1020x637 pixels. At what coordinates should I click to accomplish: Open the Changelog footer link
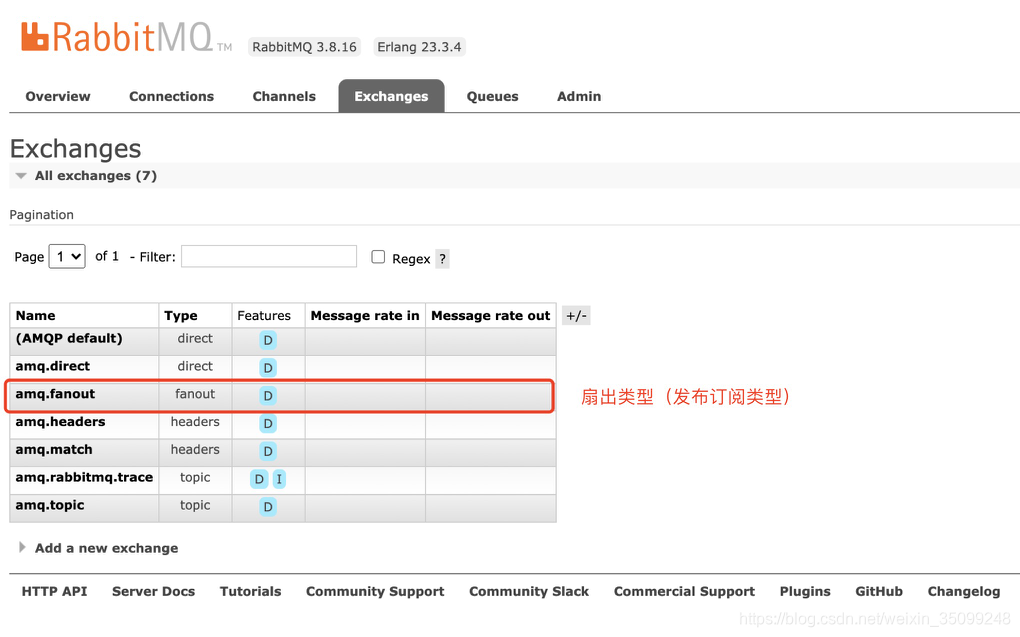click(x=964, y=591)
